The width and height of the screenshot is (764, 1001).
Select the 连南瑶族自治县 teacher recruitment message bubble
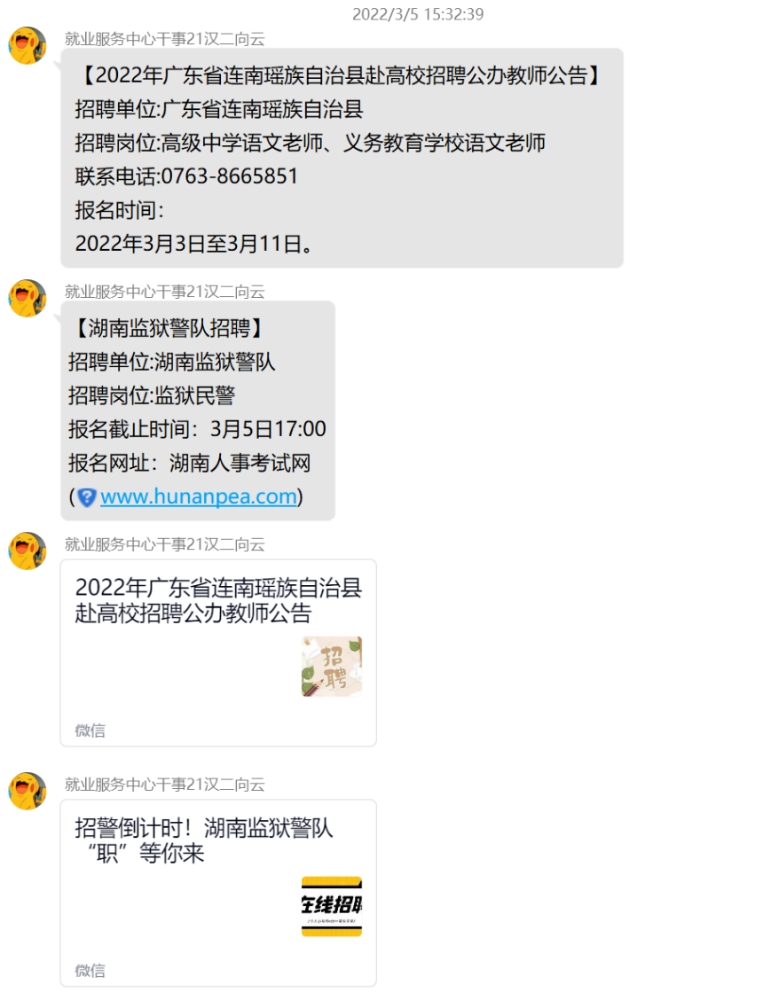click(x=342, y=158)
